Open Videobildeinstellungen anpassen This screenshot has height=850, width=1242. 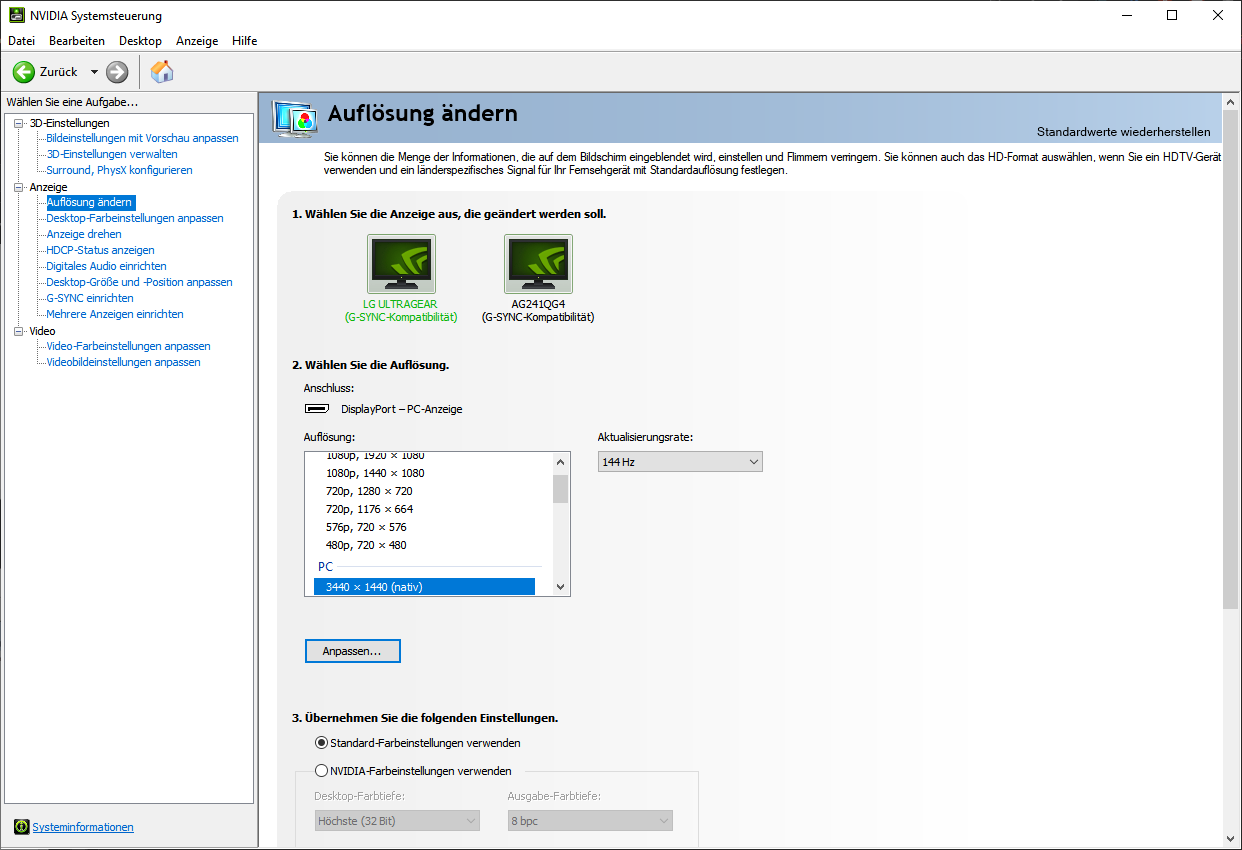pyautogui.click(x=123, y=362)
